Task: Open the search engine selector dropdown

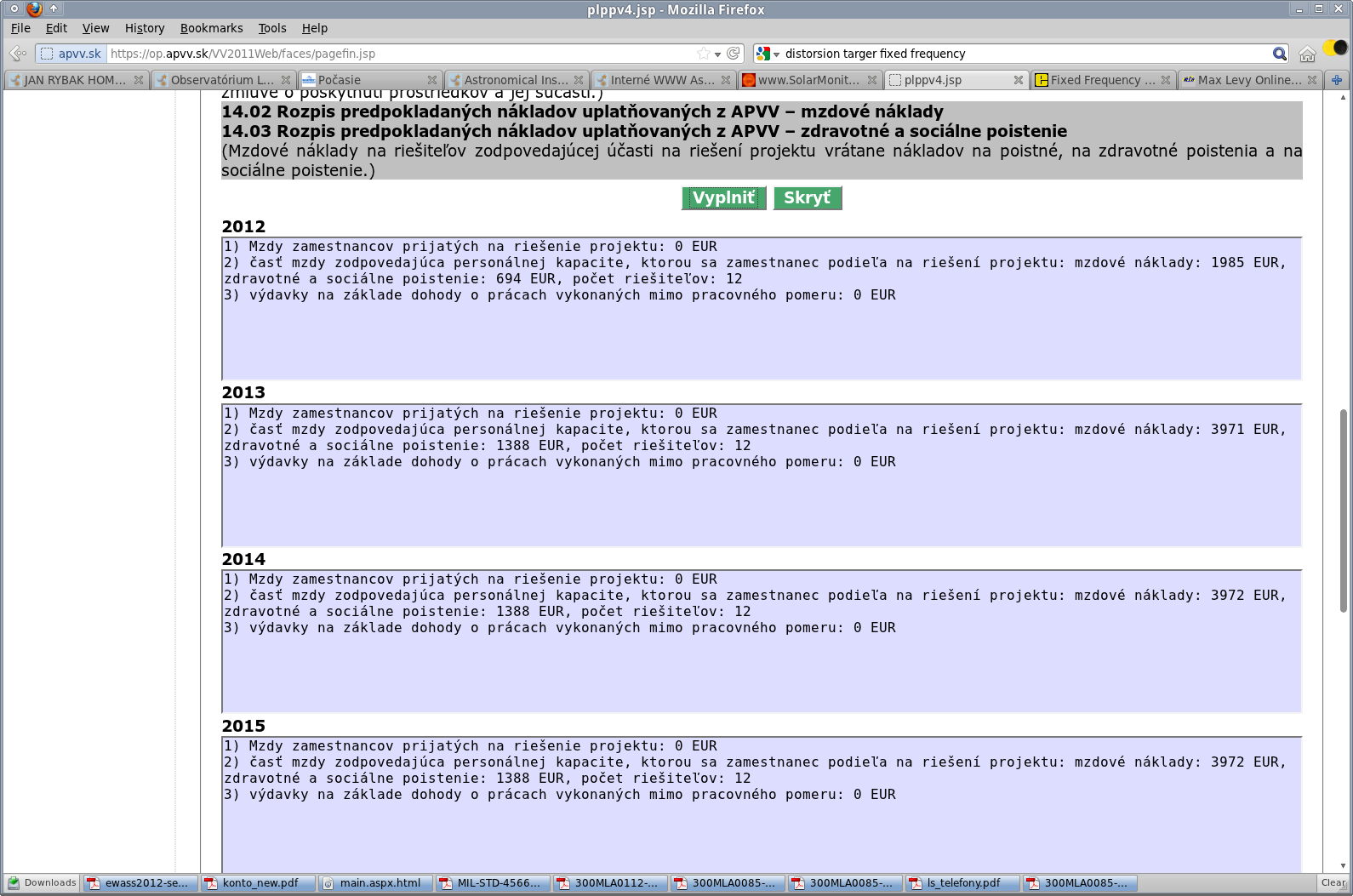Action: (768, 54)
